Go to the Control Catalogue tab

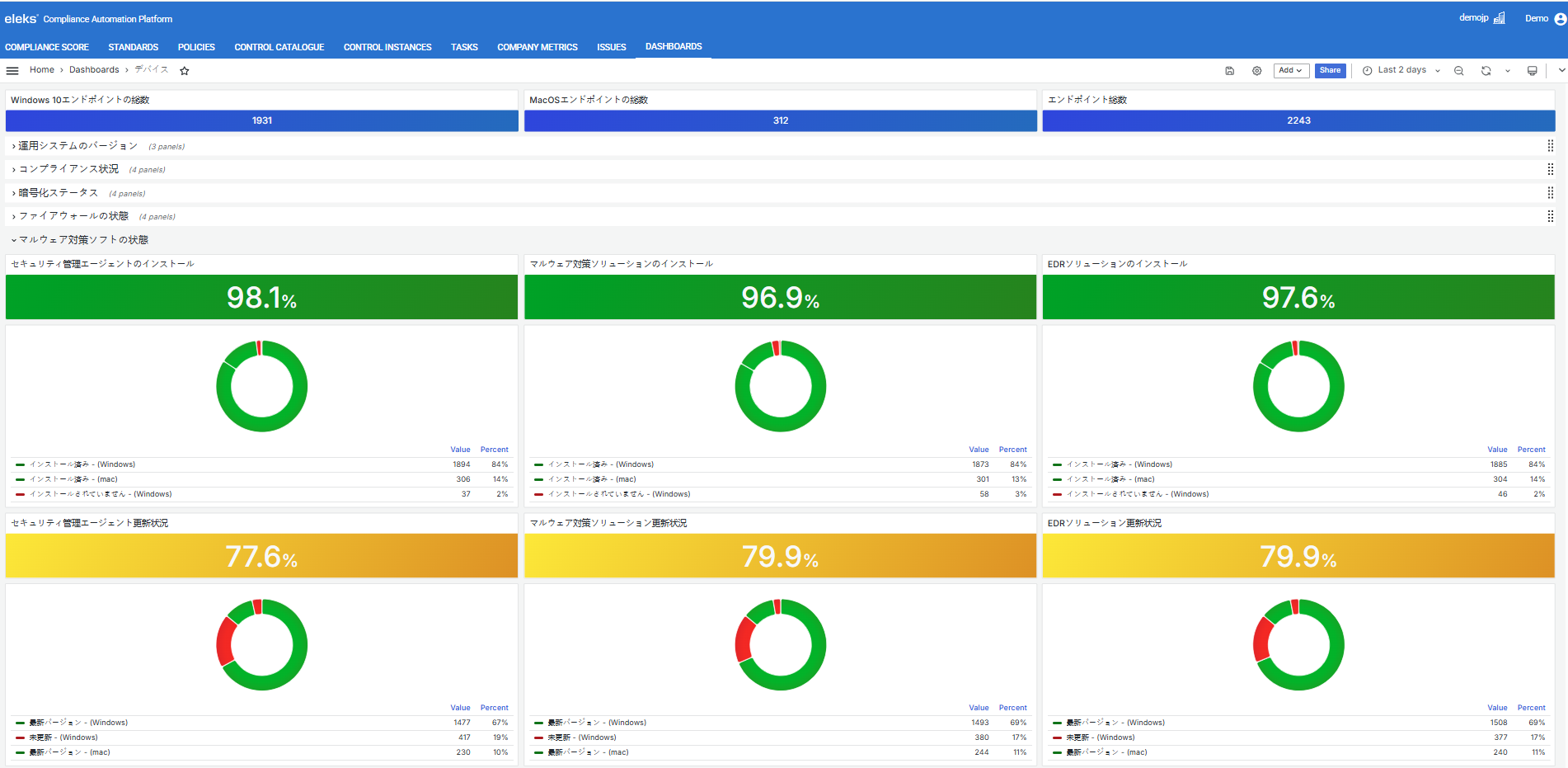279,47
